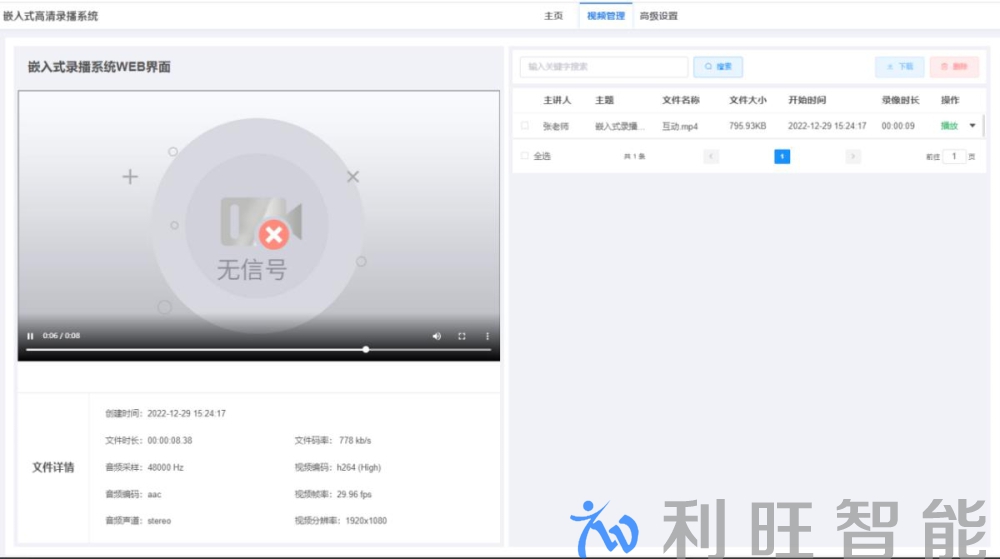Viewport: 1000px width, 559px height.
Task: Pause the playing video
Action: coord(30,336)
